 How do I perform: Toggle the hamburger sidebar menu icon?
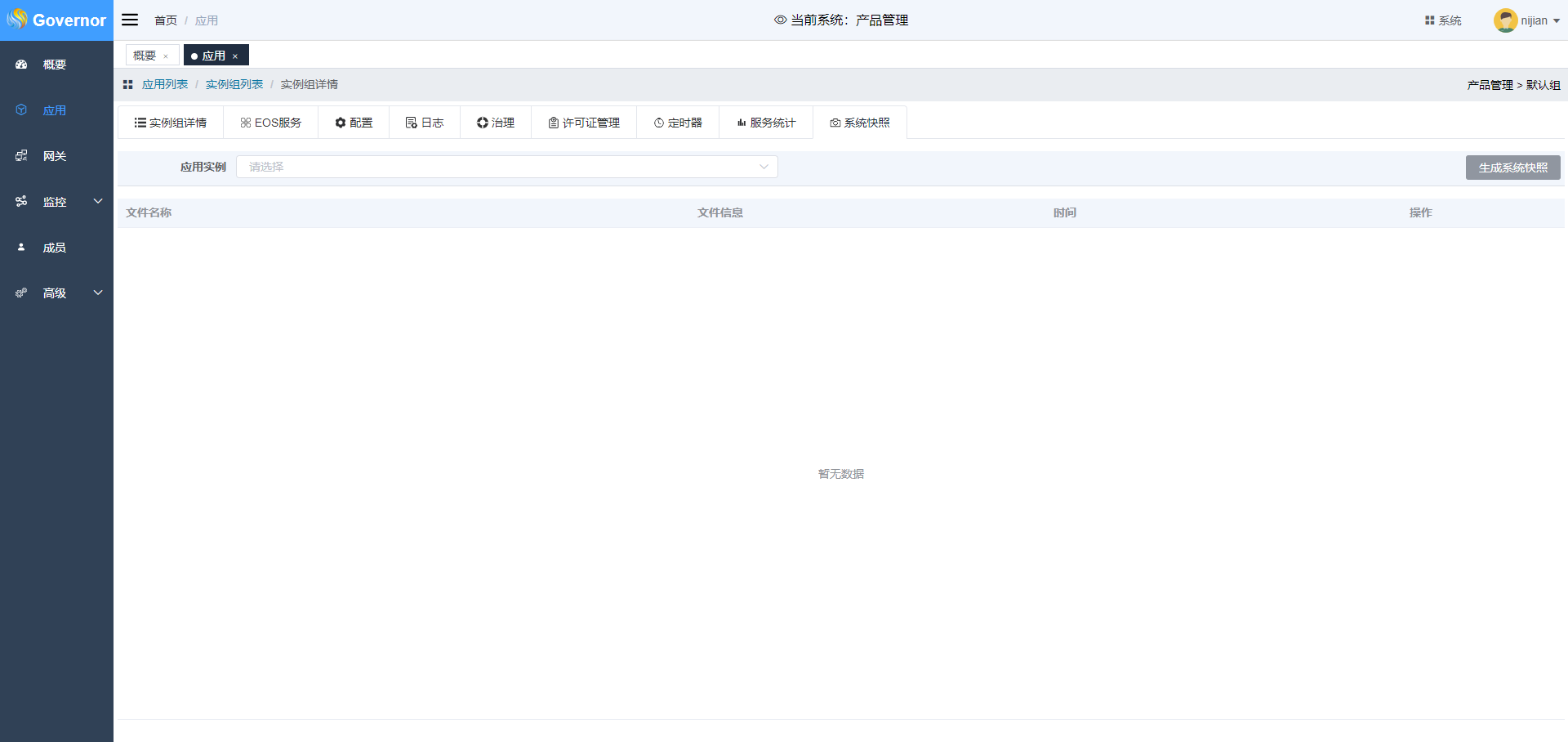click(130, 20)
